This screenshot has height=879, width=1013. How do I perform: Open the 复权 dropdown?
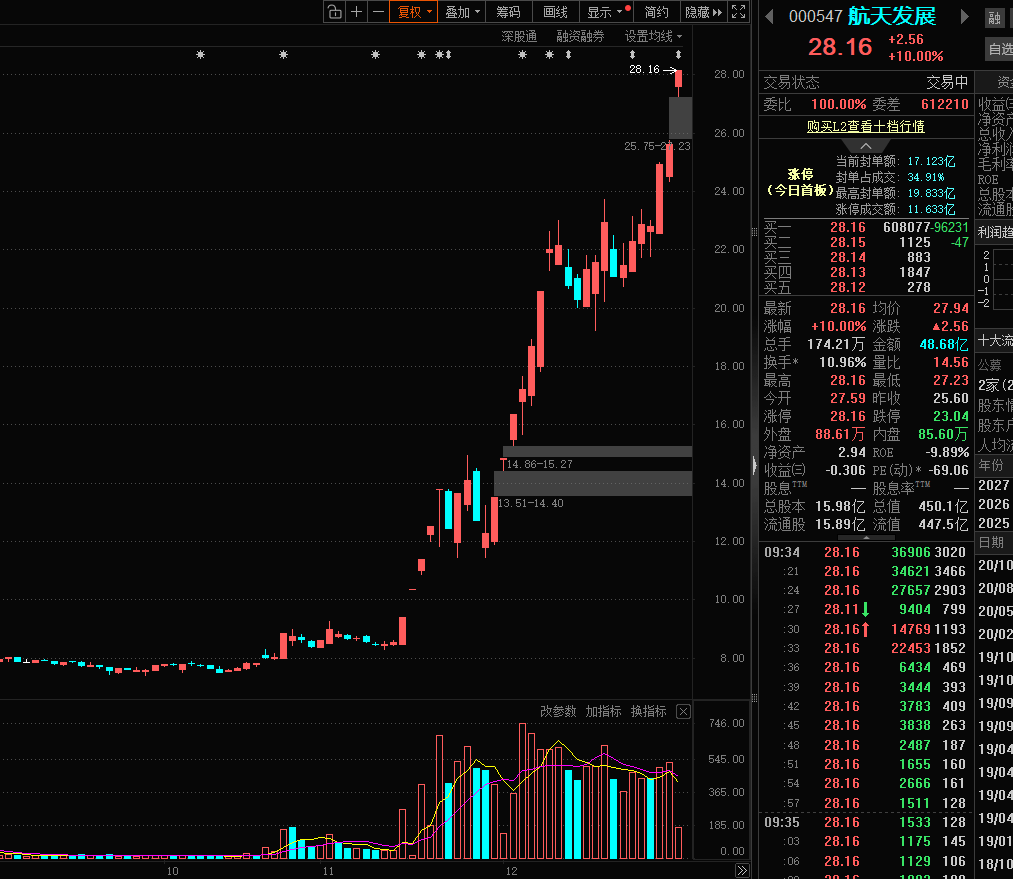click(x=414, y=12)
